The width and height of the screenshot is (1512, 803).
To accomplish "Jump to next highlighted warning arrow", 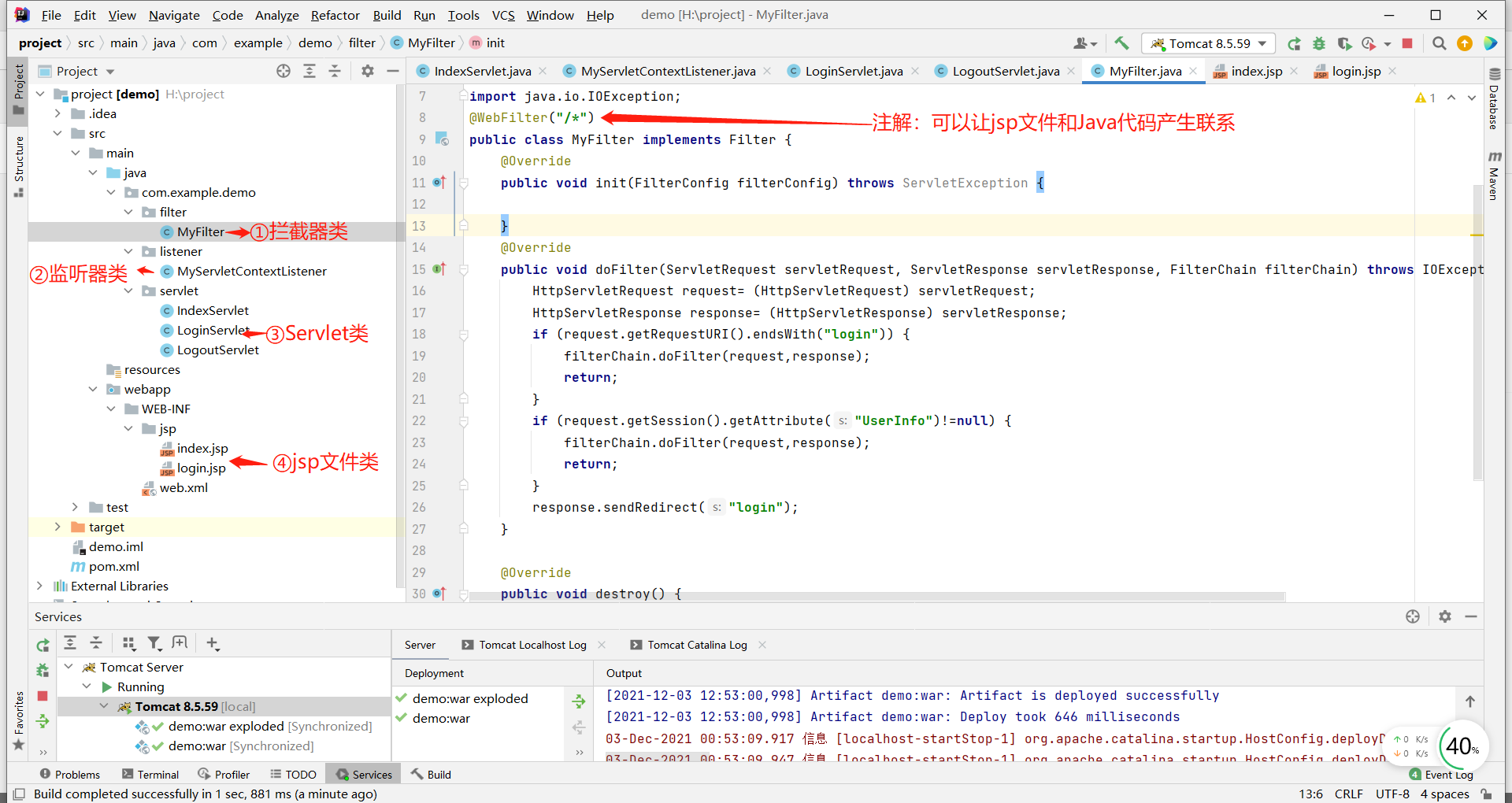I will pos(1471,98).
